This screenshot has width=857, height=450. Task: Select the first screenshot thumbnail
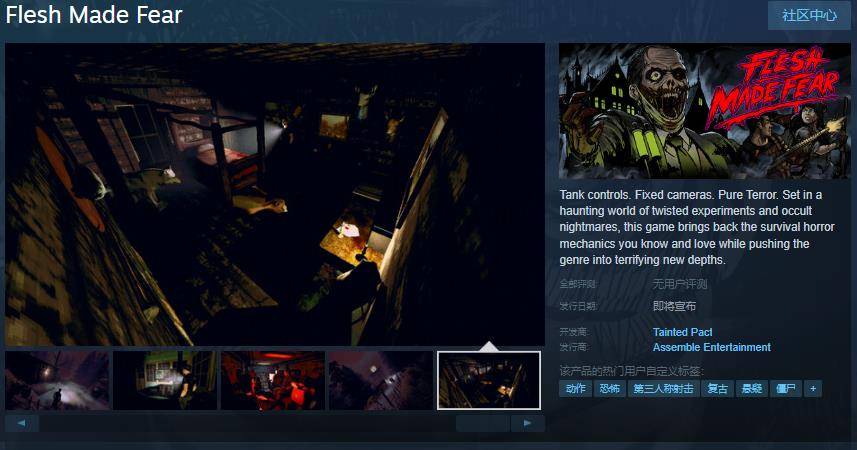(x=57, y=380)
